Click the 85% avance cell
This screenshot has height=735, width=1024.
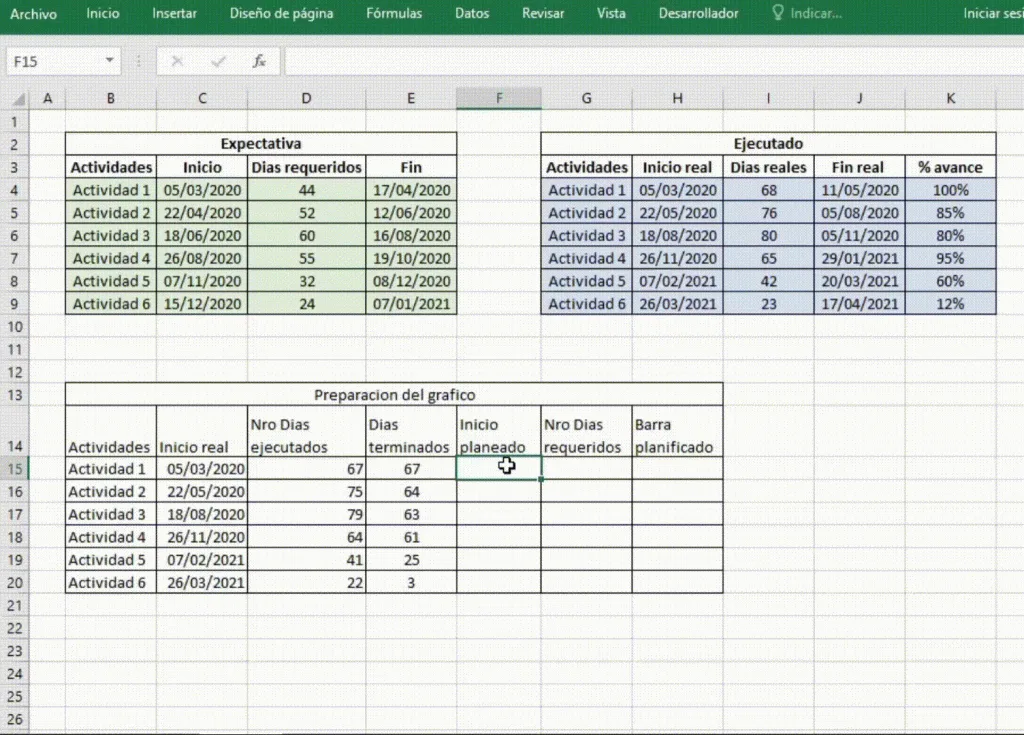pos(950,213)
